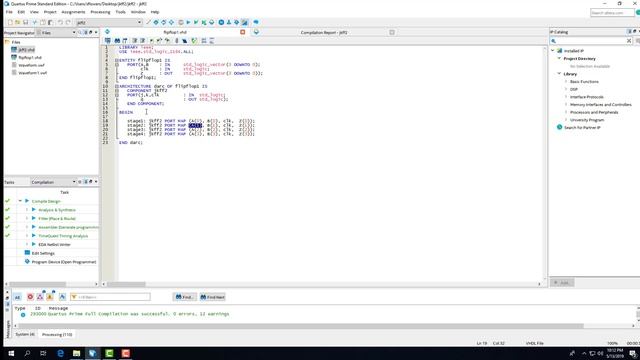Click the Add button in IP Catalog
640x360 pixels.
(x=562, y=282)
